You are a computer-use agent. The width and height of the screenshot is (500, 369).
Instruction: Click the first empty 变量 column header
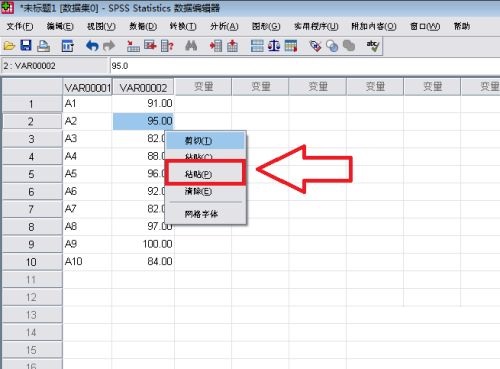point(203,87)
